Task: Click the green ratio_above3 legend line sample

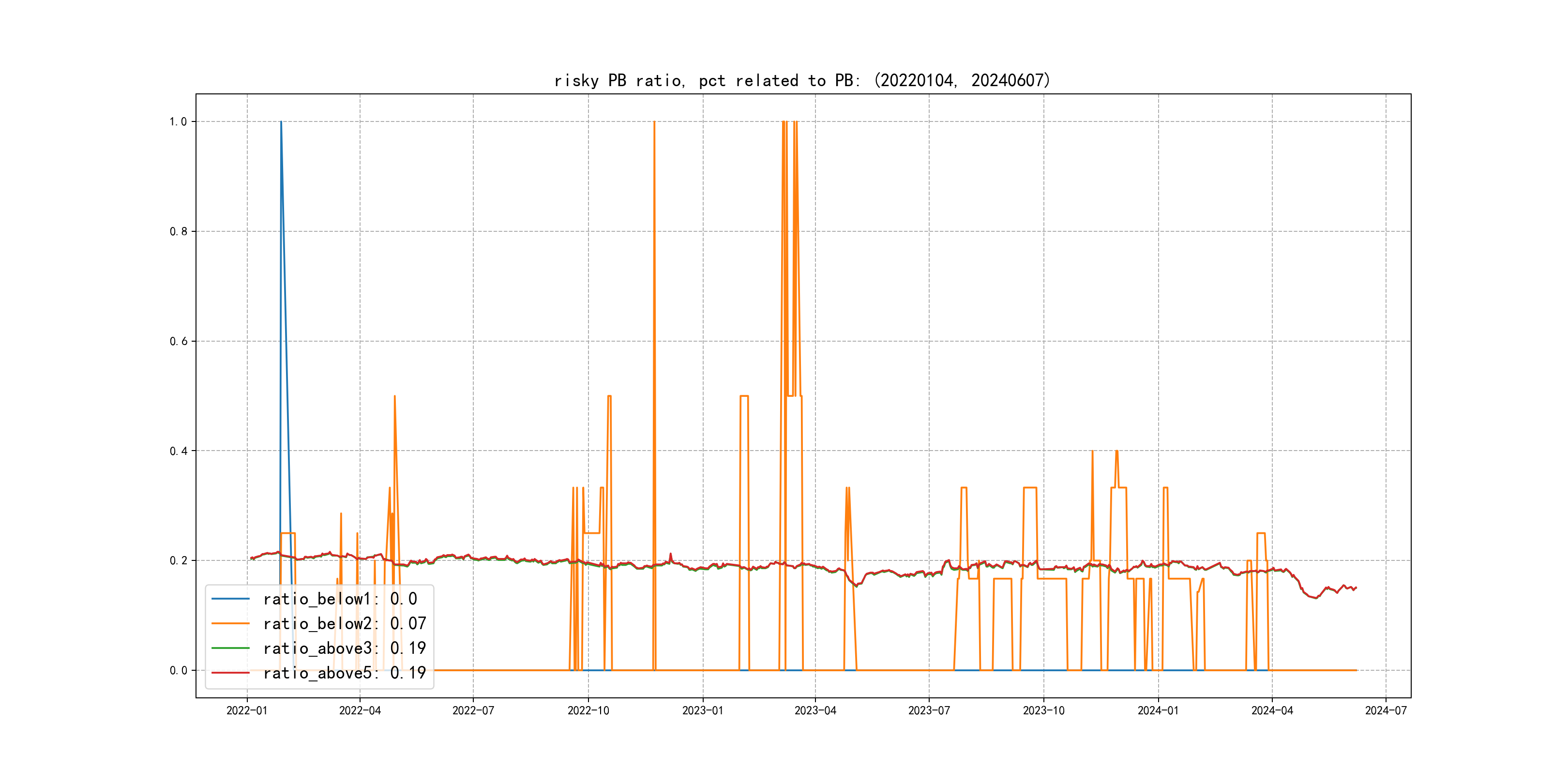Action: [x=230, y=648]
